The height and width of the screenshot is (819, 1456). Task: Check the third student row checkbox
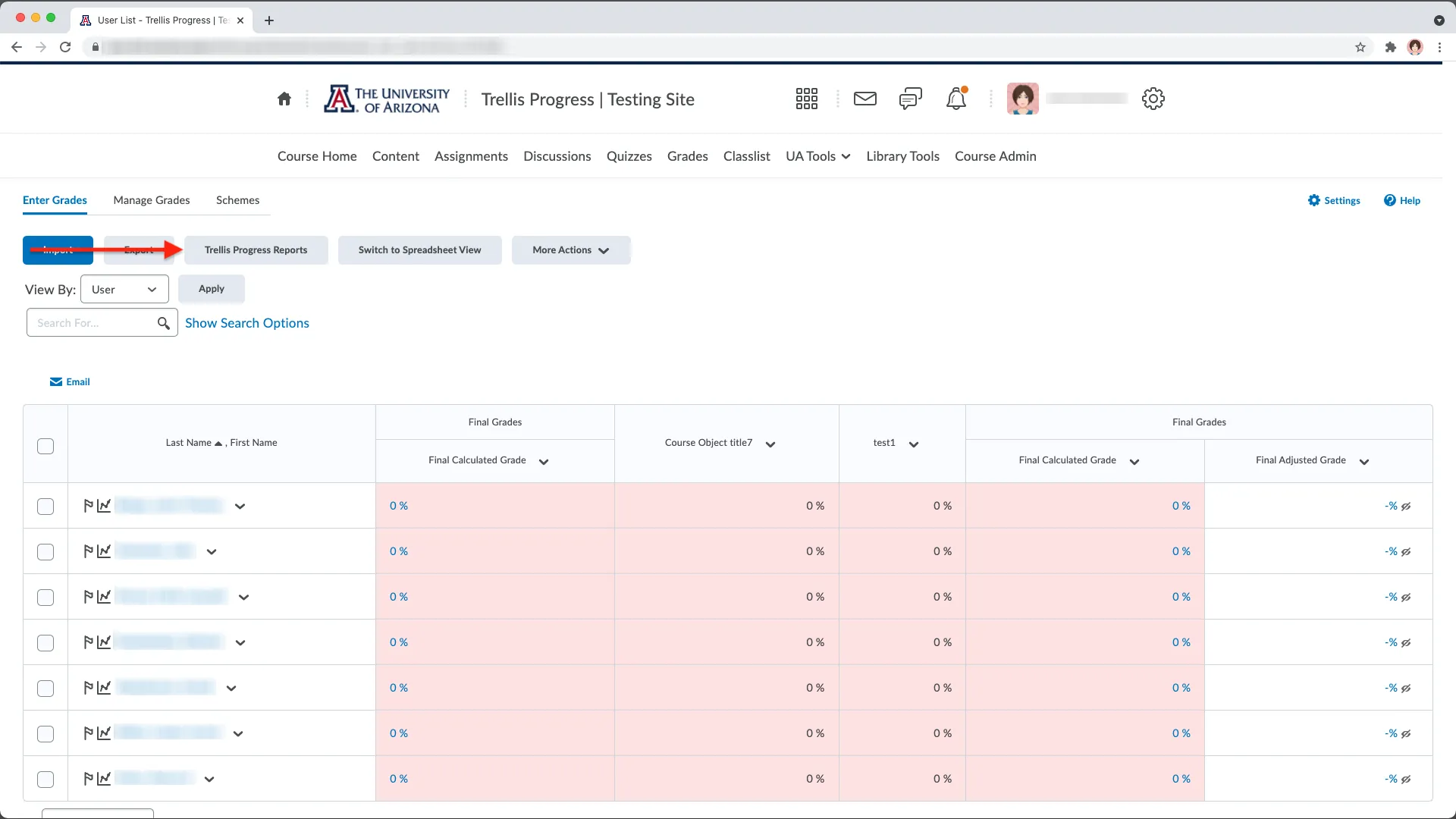(45, 598)
